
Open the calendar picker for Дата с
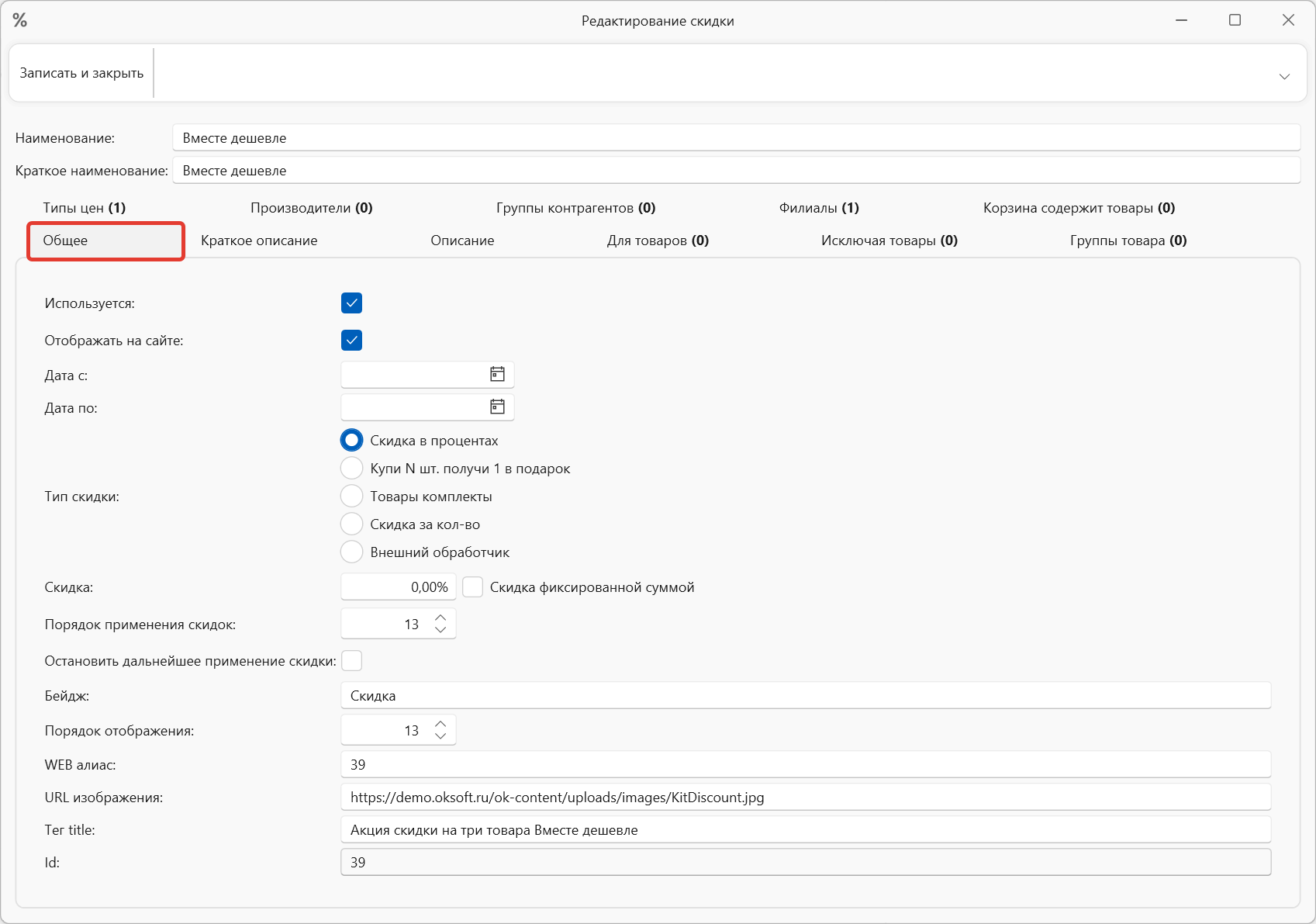497,375
